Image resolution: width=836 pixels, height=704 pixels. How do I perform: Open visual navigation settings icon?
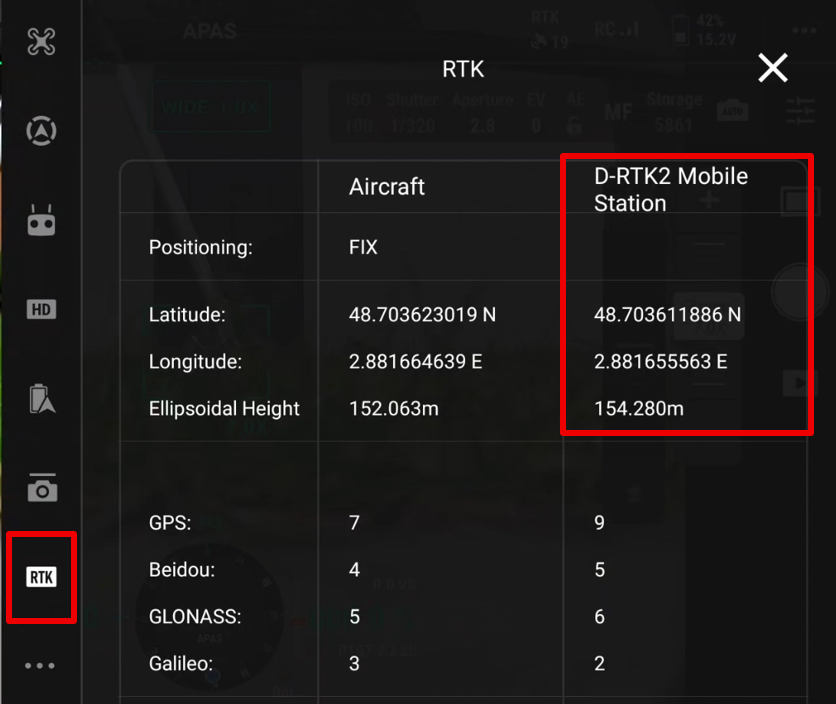(x=40, y=130)
